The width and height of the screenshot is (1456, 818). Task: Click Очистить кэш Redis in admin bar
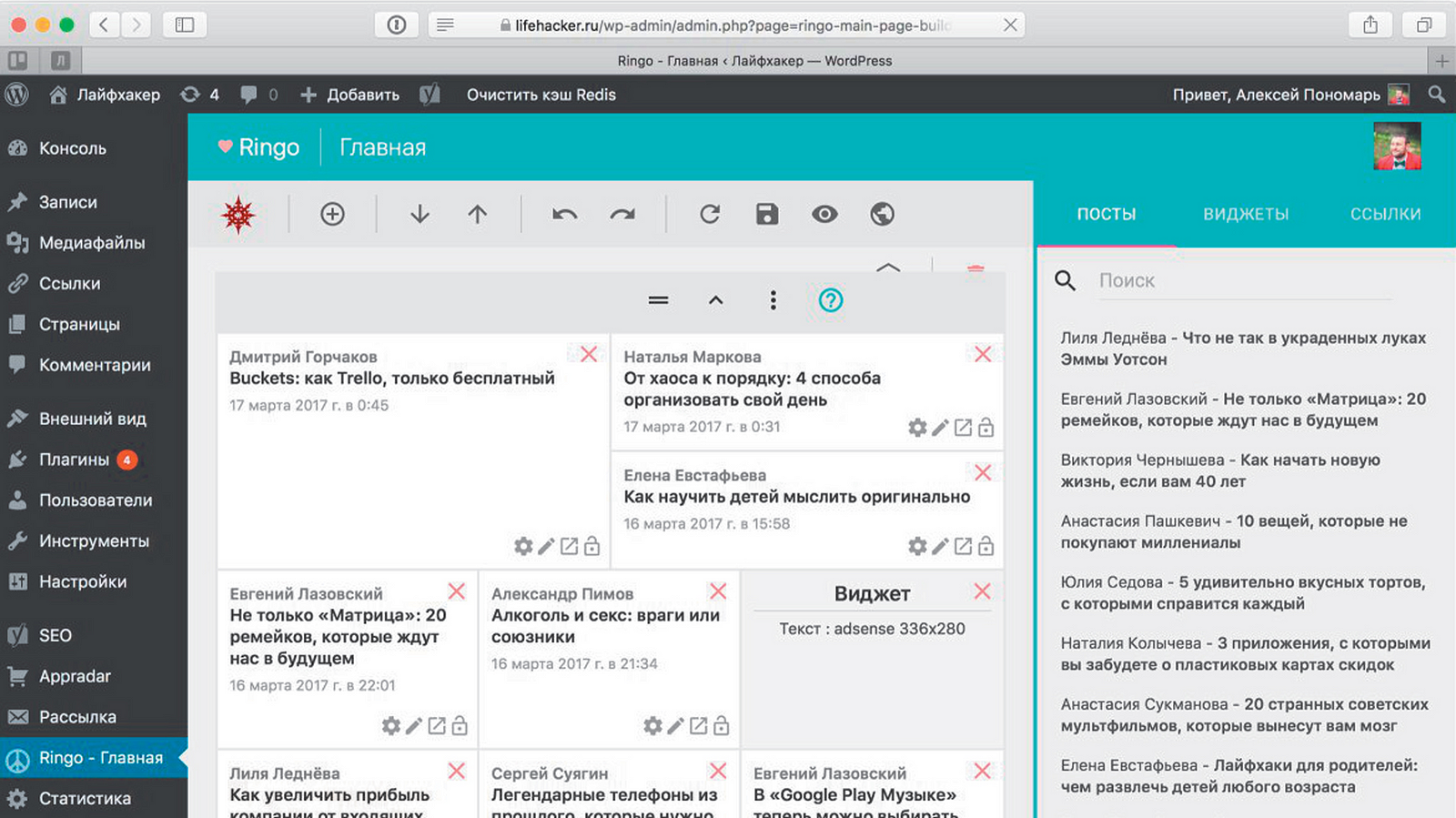541,95
